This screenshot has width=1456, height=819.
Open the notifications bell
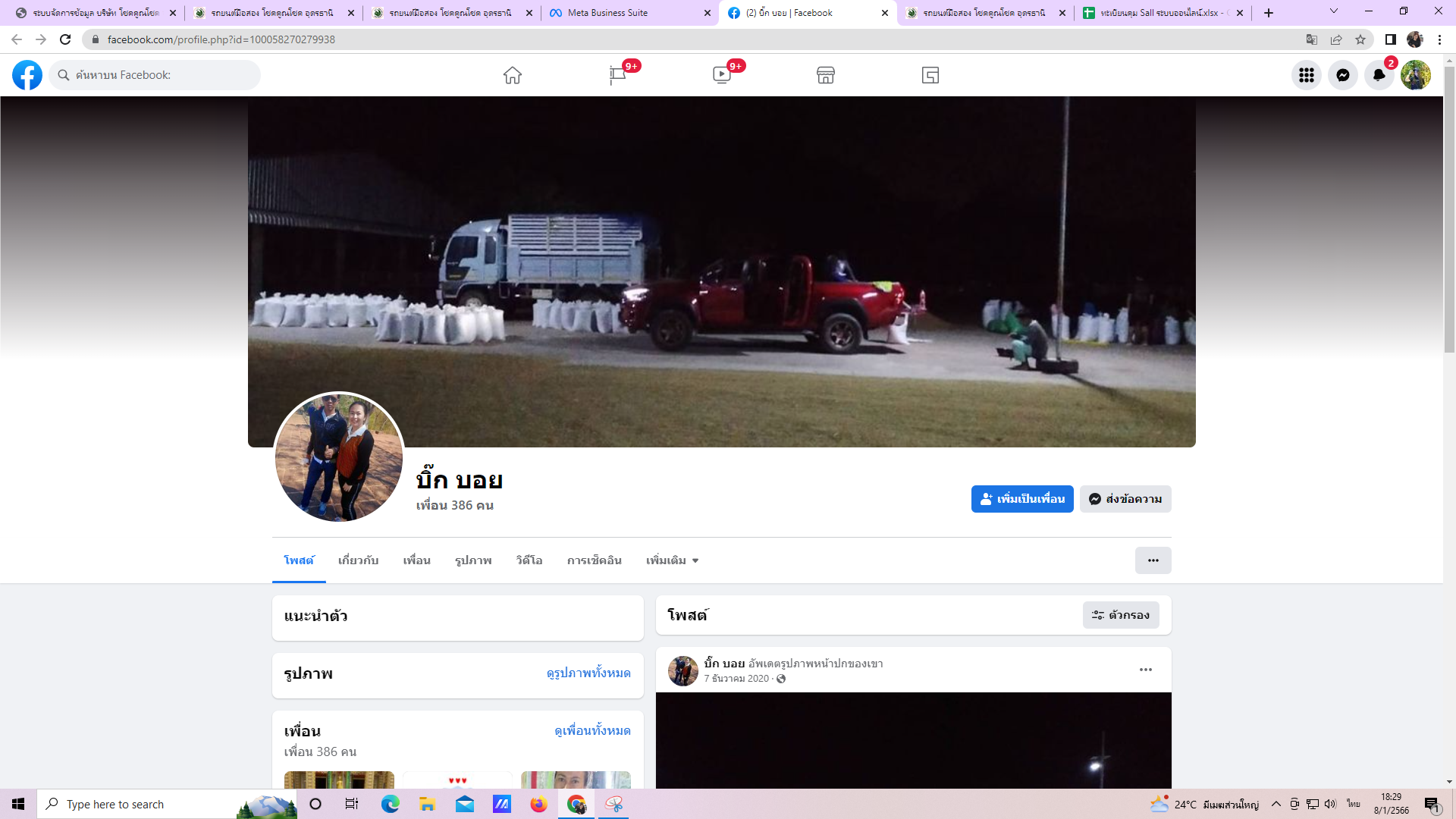(x=1379, y=75)
